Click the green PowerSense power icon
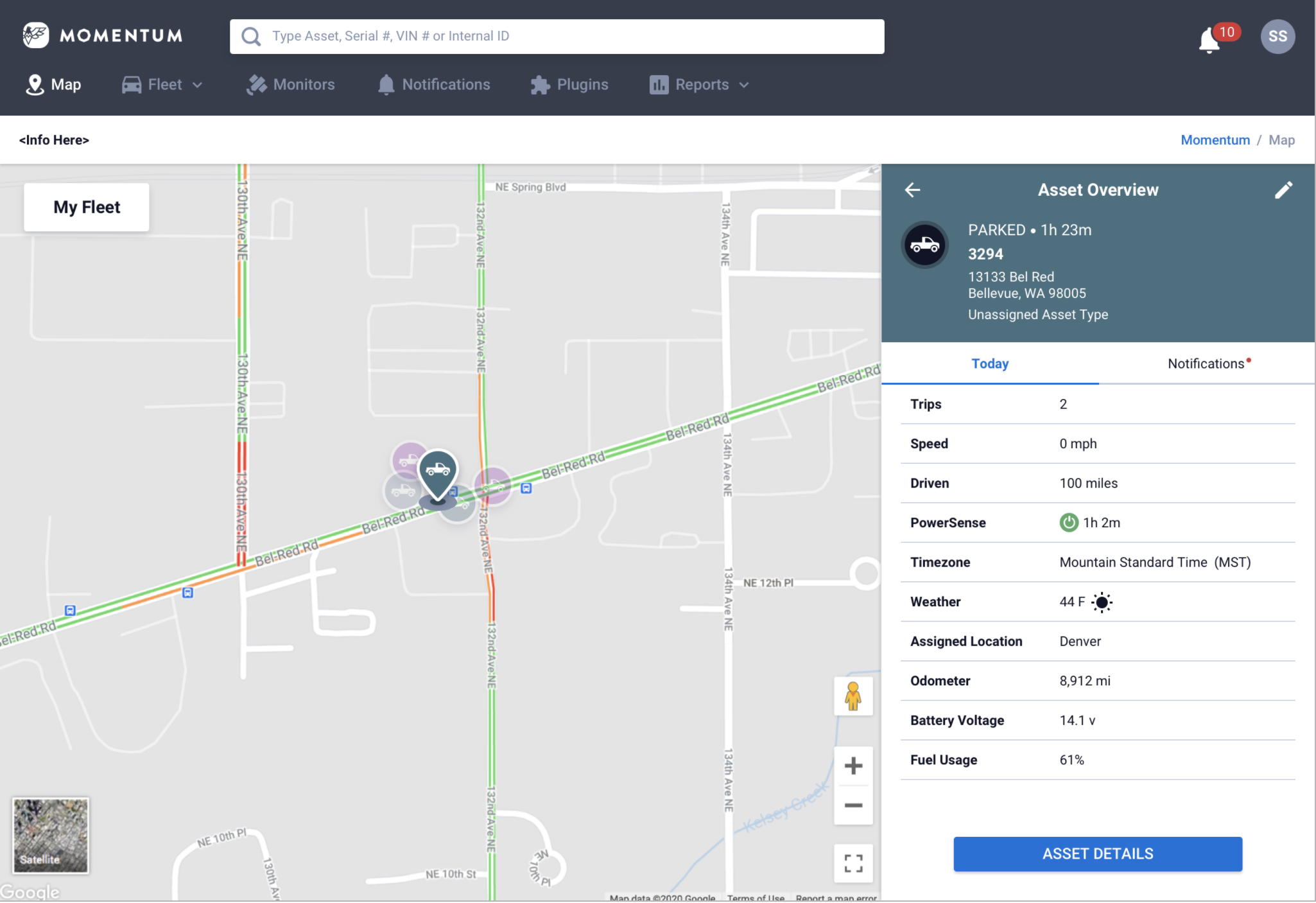The height and width of the screenshot is (903, 1316). click(x=1068, y=522)
